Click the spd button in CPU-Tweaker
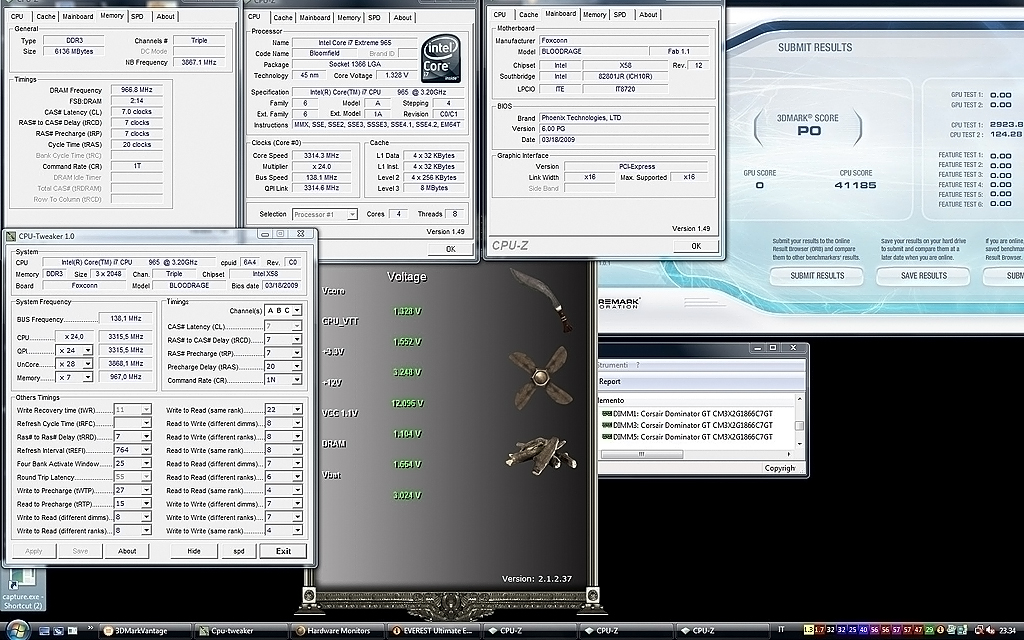 (239, 551)
